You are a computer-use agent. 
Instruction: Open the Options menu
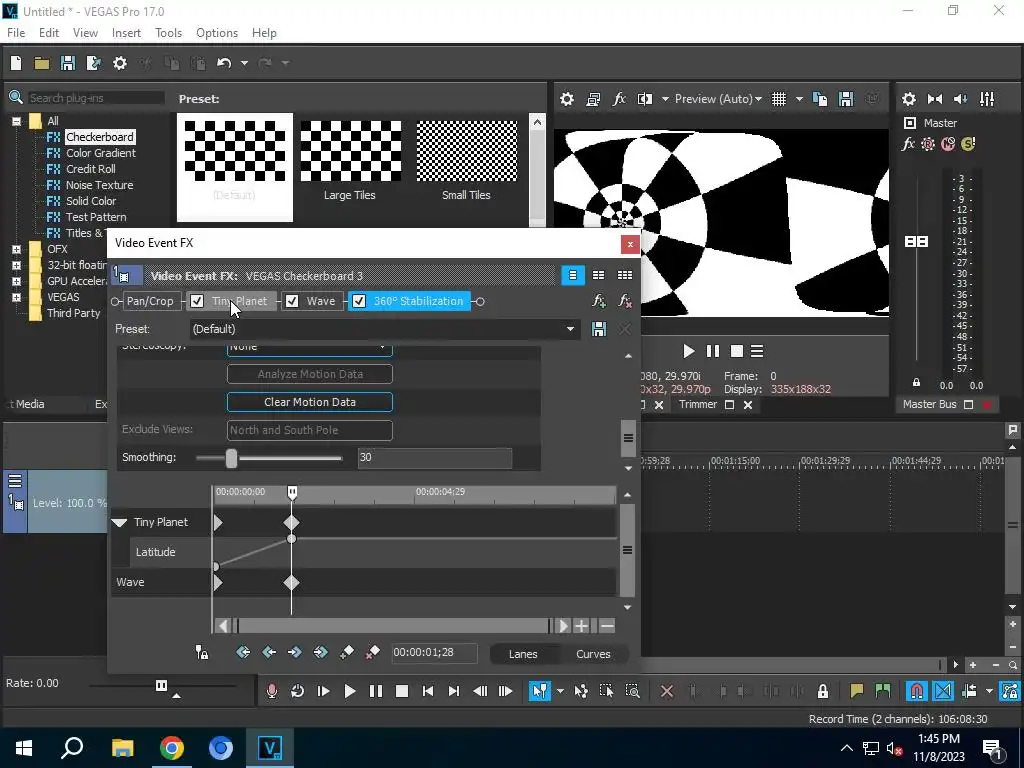(217, 33)
